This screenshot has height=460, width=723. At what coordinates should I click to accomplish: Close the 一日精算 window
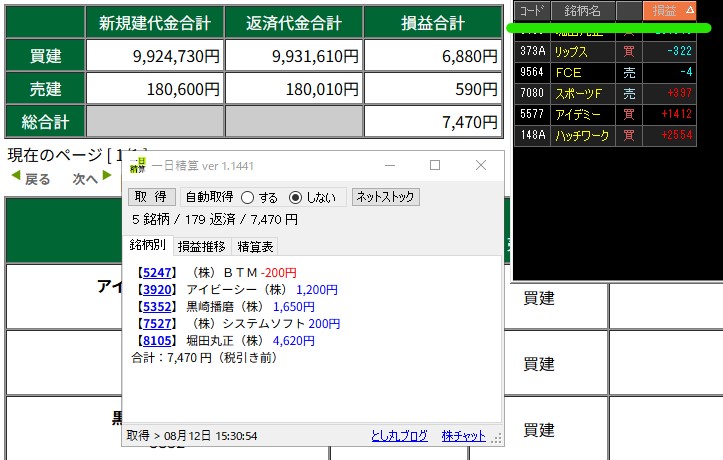pos(481,165)
